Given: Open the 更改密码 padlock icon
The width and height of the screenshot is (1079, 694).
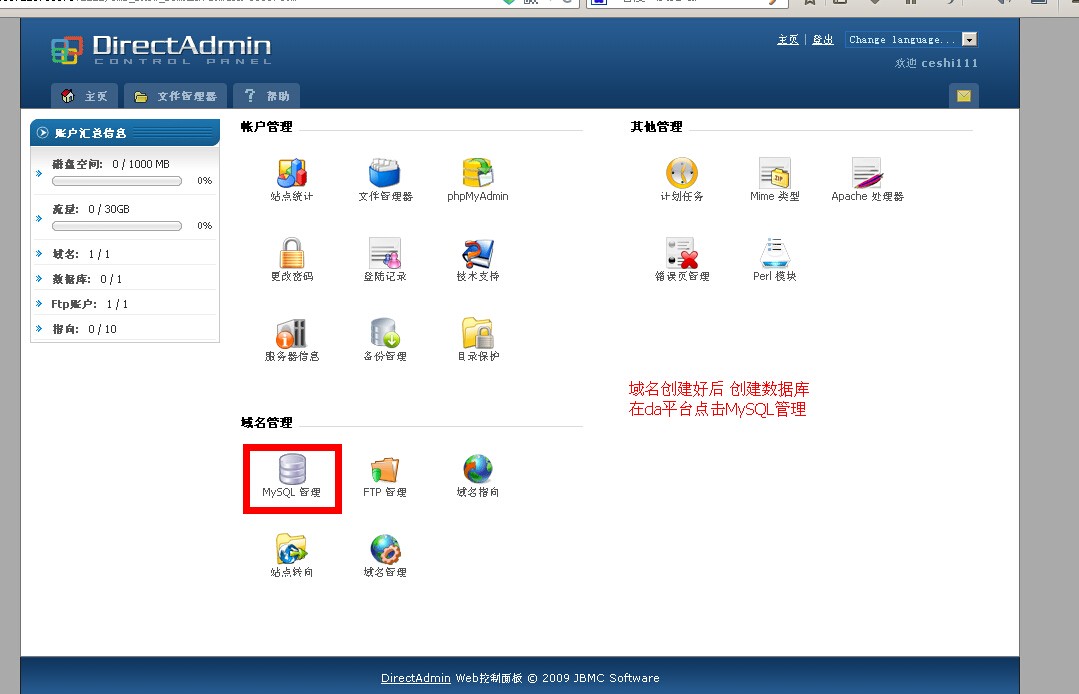Looking at the screenshot, I should [x=292, y=253].
